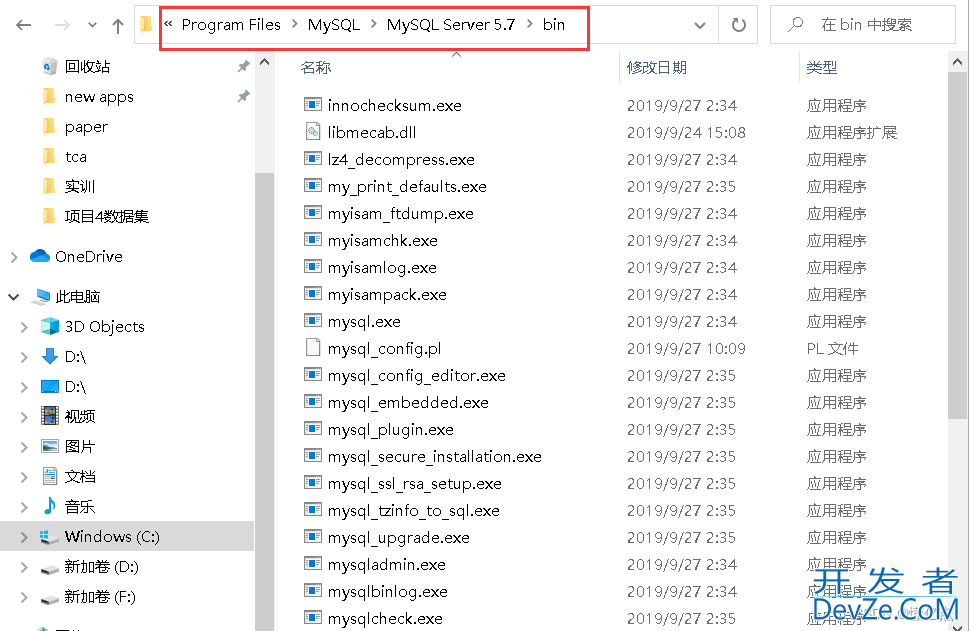
Task: Click the folder icon in address bar
Action: pyautogui.click(x=146, y=25)
